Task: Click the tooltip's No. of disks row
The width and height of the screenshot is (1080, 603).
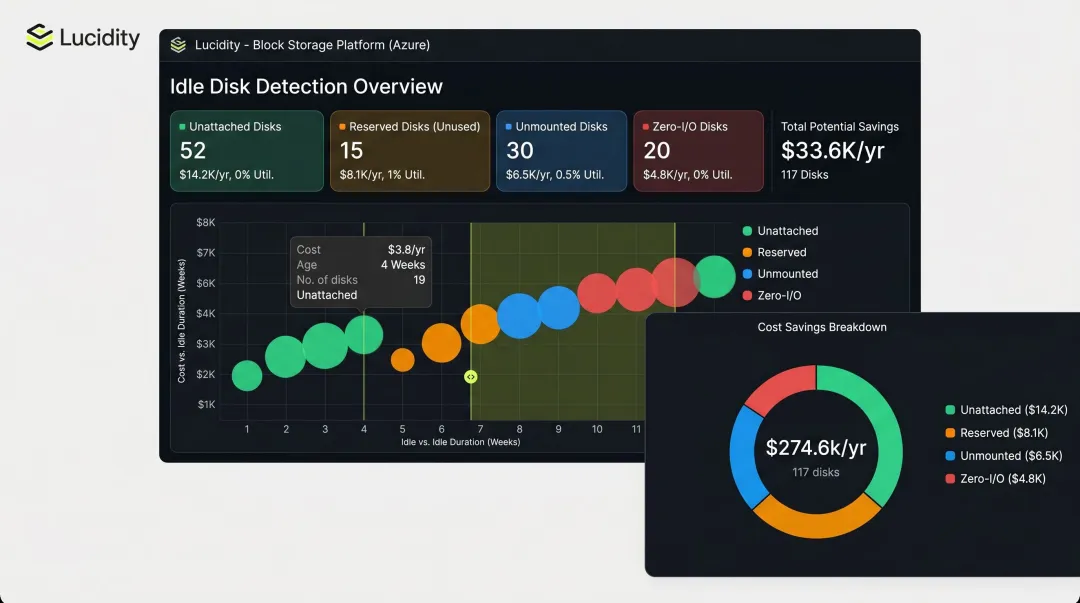Action: 361,280
